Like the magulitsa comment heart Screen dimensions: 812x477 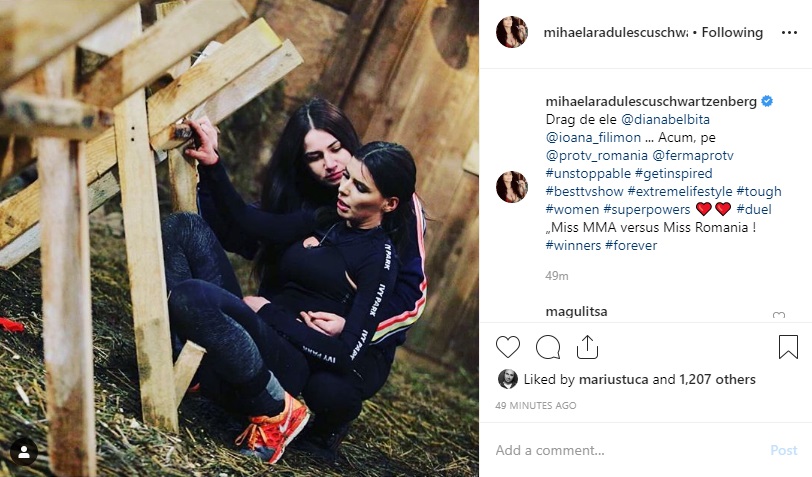click(779, 314)
